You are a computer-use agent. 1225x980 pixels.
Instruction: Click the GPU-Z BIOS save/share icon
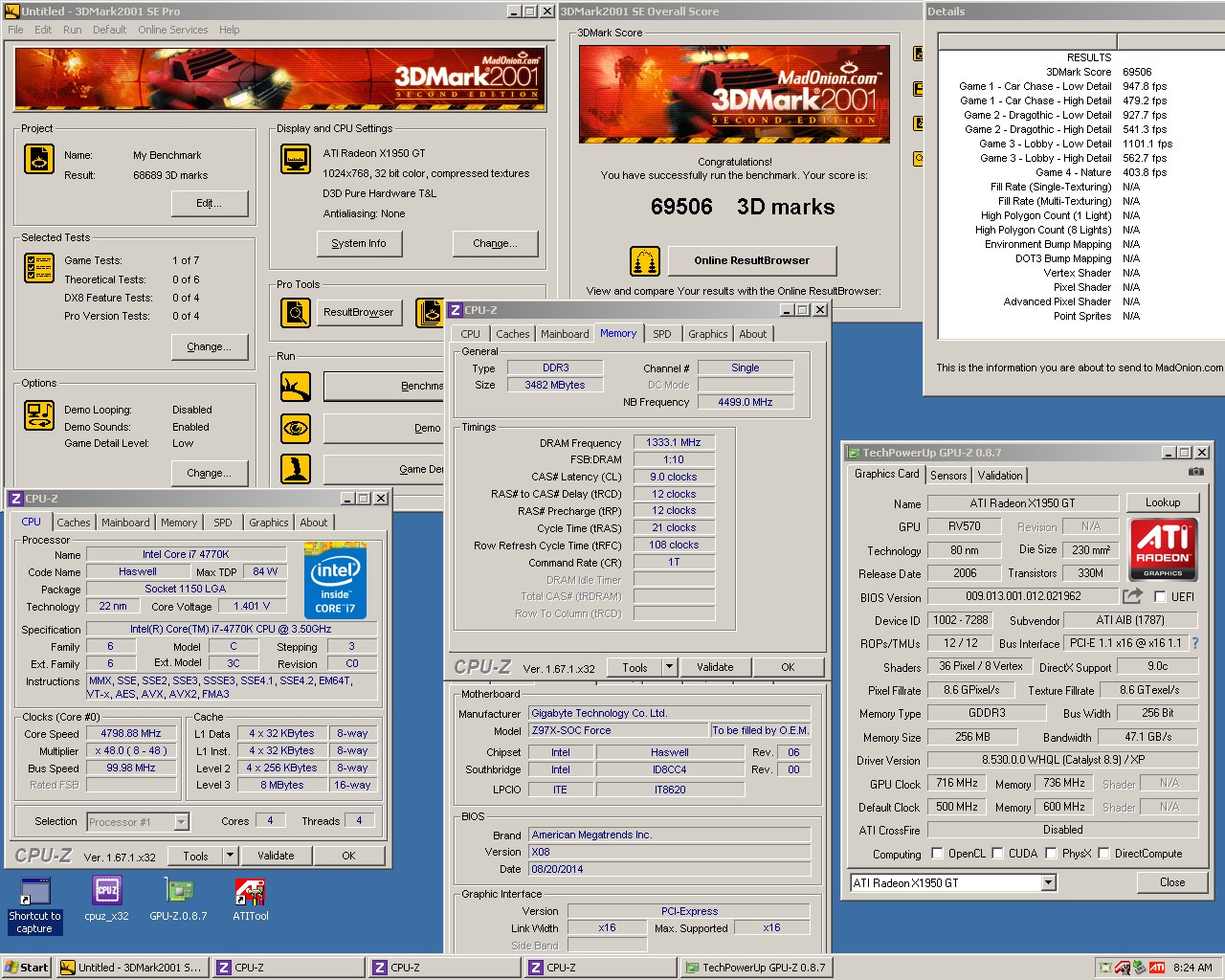click(x=1132, y=596)
